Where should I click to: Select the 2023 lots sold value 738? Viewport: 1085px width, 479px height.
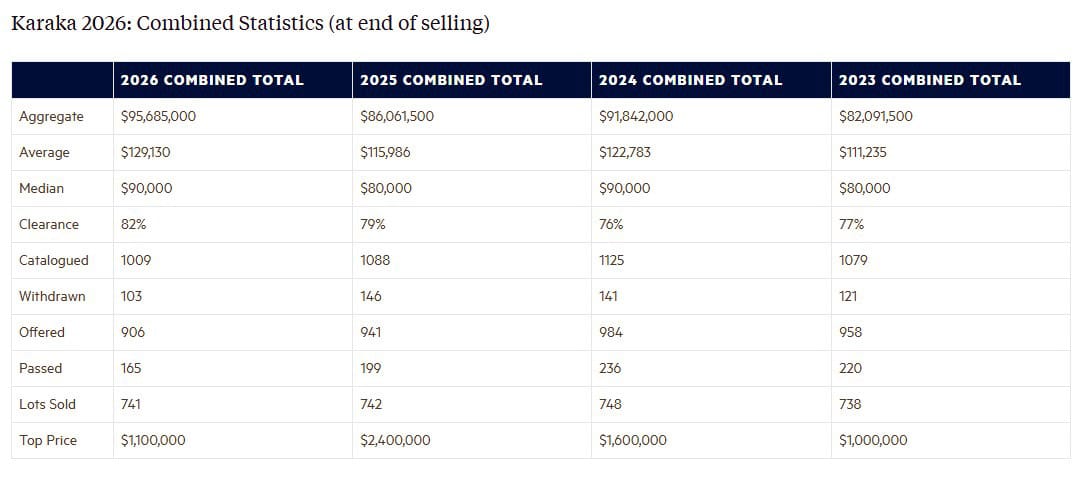(x=850, y=404)
